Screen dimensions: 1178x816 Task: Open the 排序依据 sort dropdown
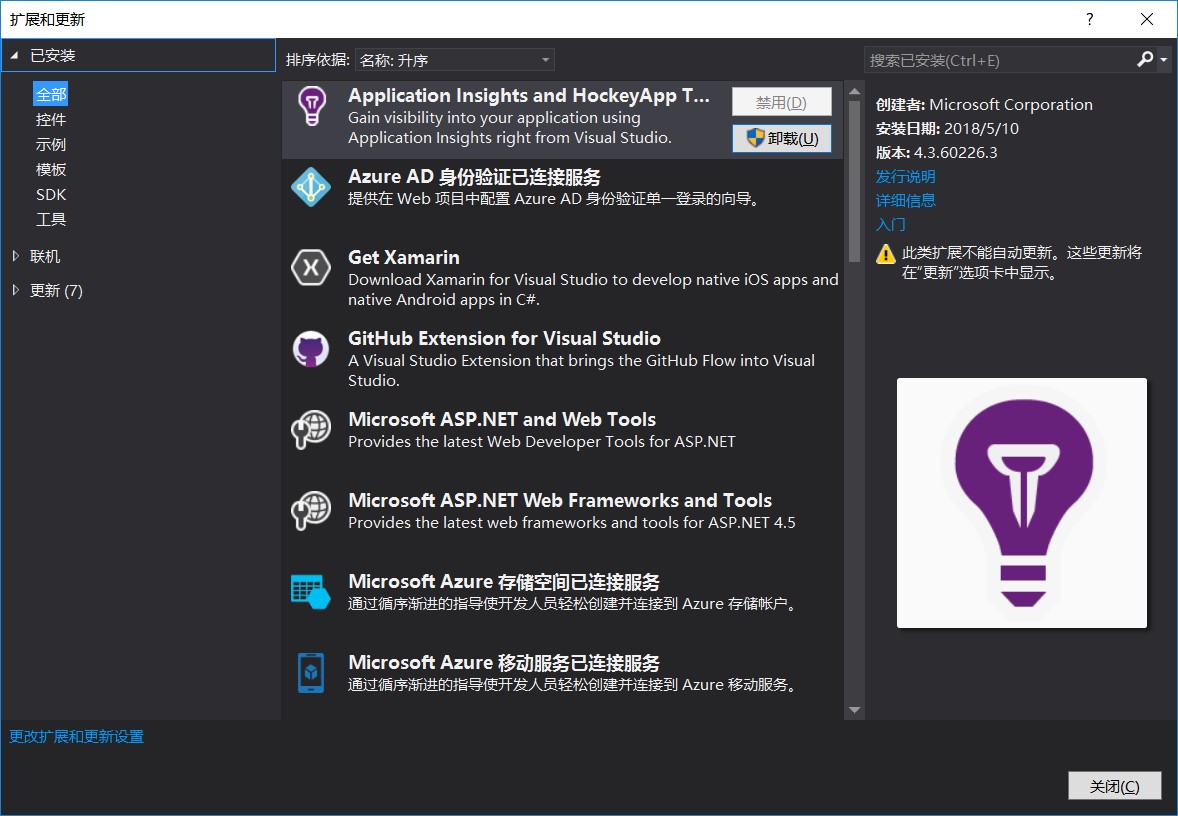click(x=455, y=60)
